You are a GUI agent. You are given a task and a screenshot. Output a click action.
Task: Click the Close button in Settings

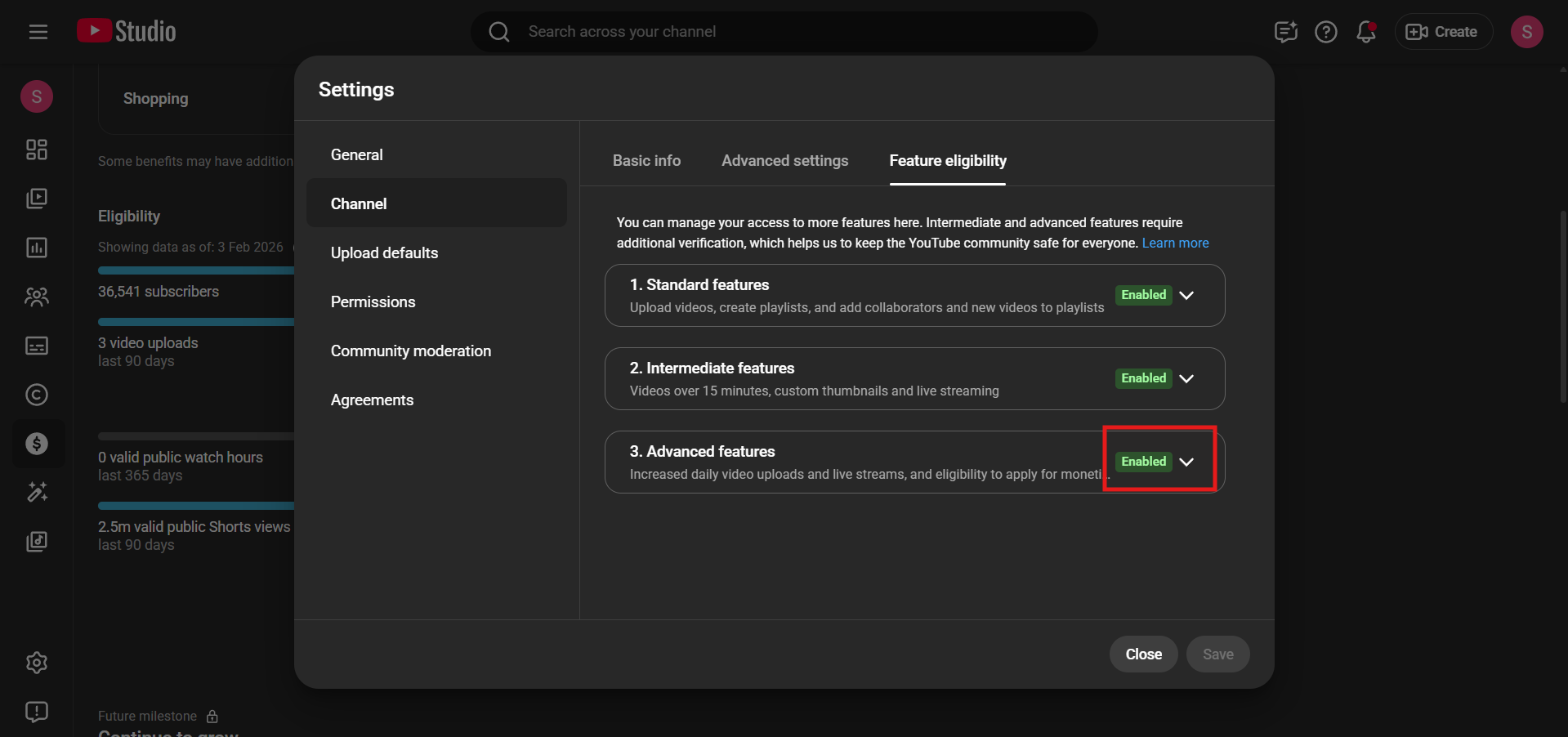click(x=1143, y=654)
